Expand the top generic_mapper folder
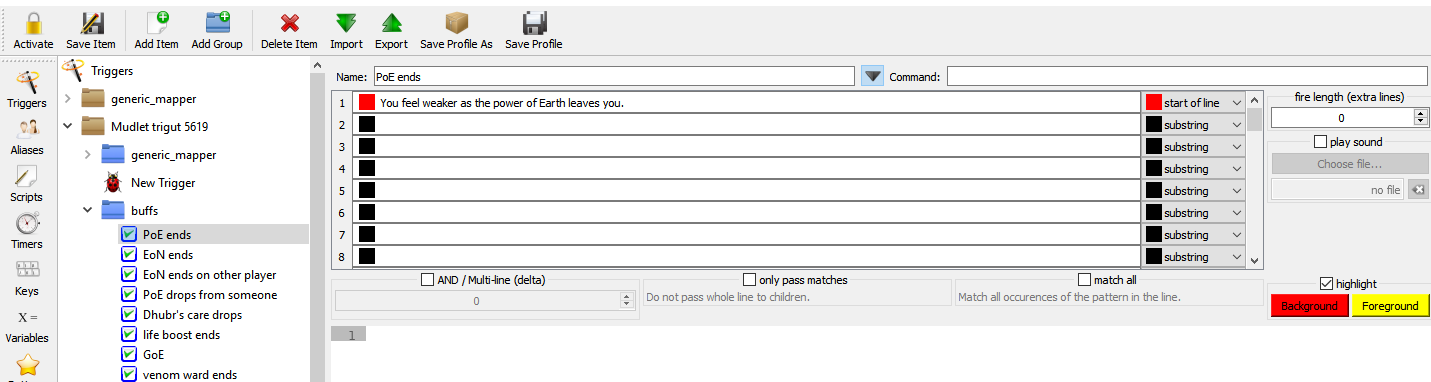The image size is (1431, 382). pyautogui.click(x=68, y=98)
